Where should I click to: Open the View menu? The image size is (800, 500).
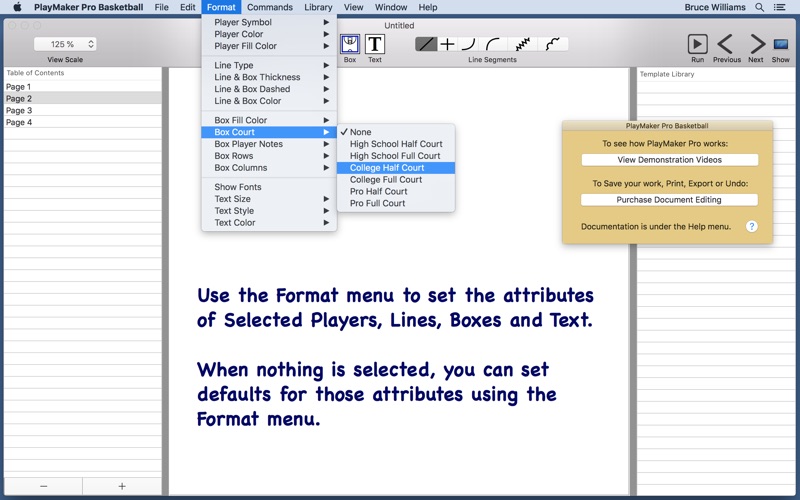(353, 7)
